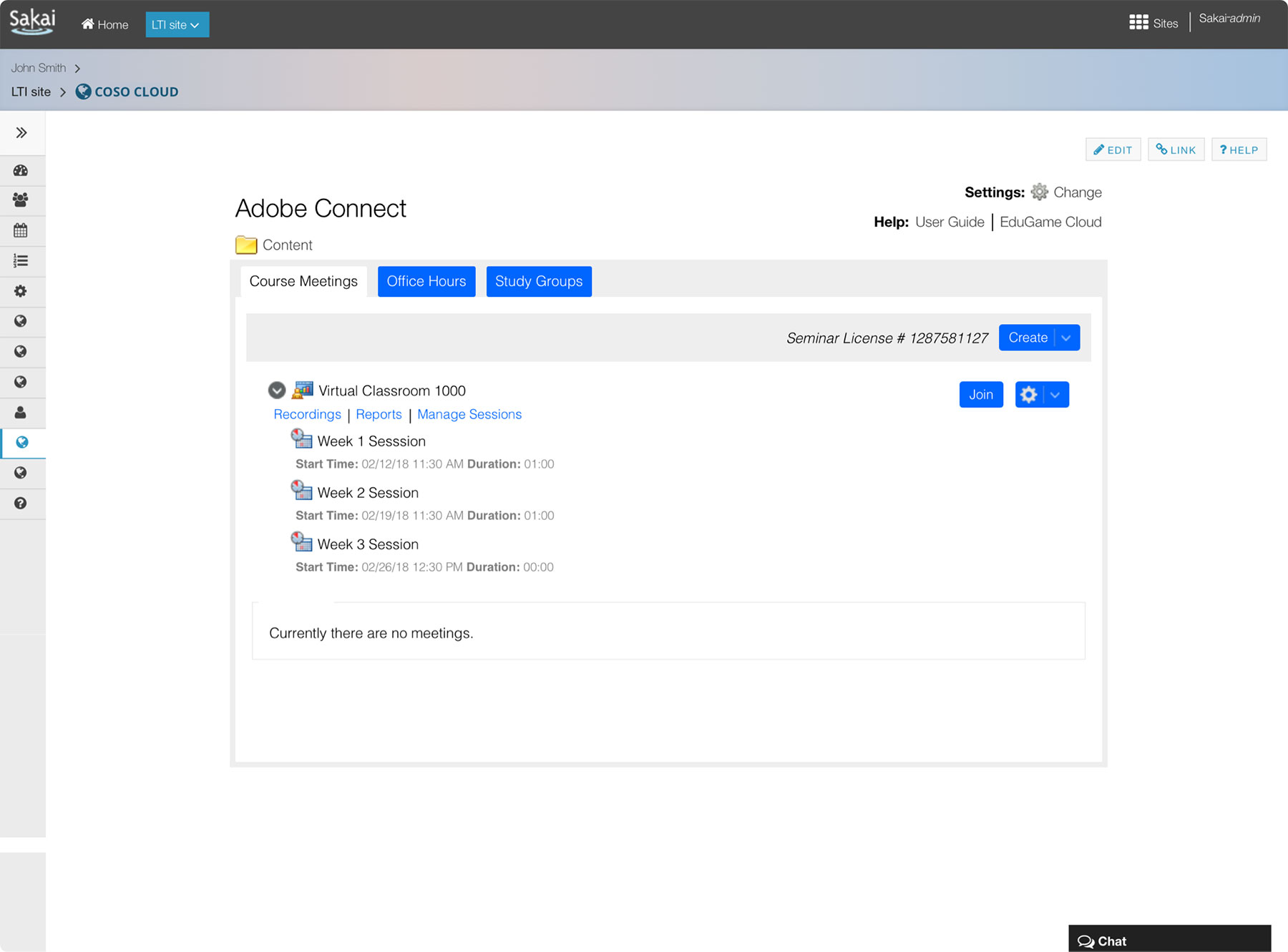Open the dropdown arrow beside meeting gear
This screenshot has height=952, width=1288.
tap(1055, 395)
